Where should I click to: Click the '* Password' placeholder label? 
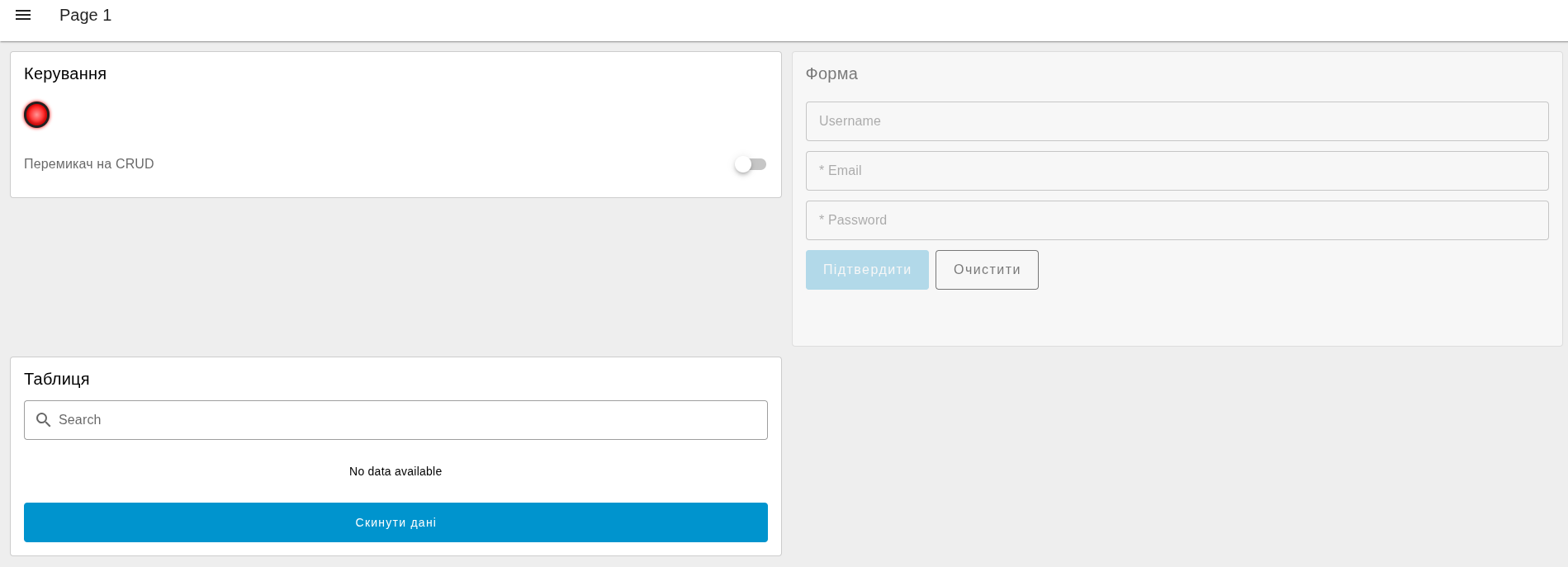853,220
